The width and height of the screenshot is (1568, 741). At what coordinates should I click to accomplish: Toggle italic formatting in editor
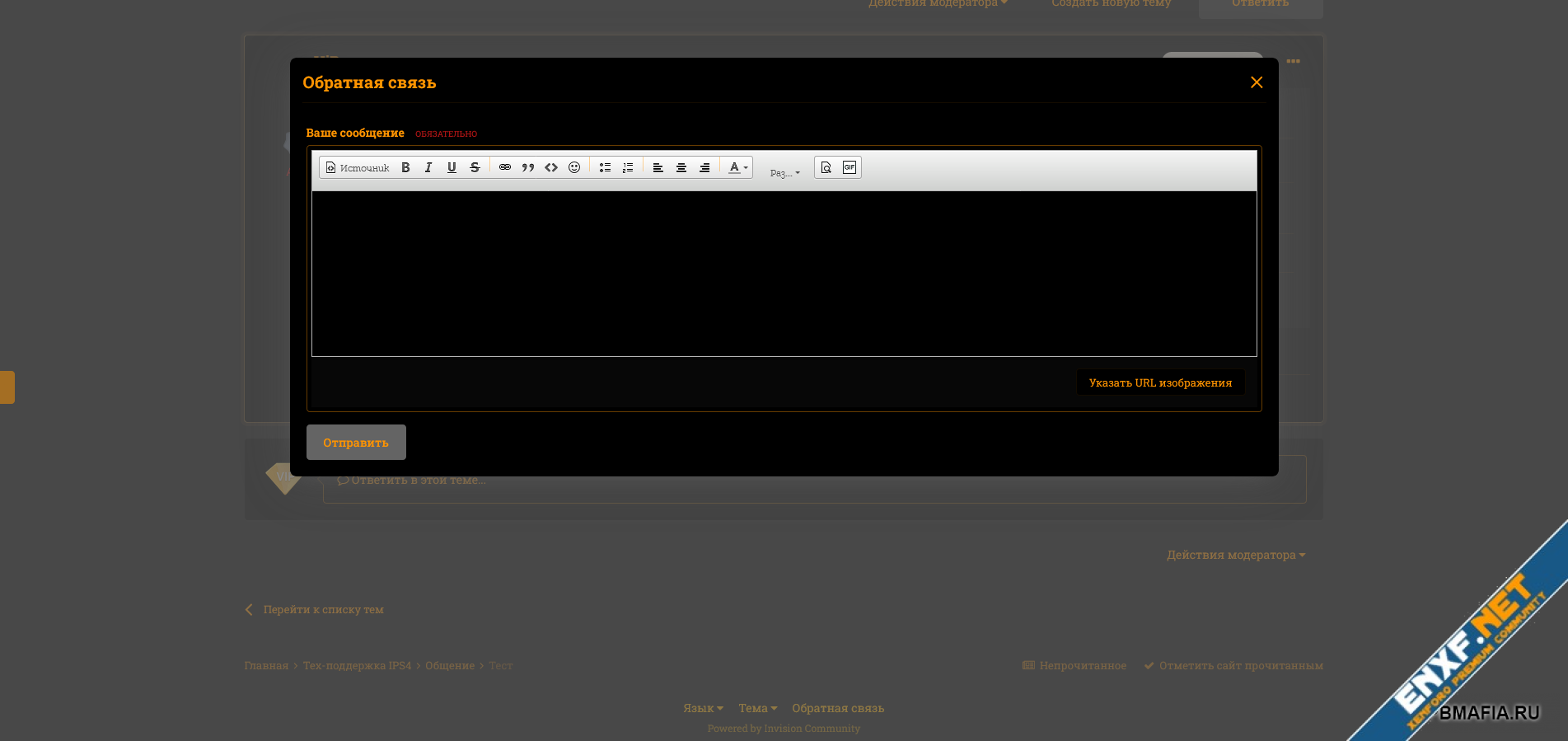click(x=428, y=167)
